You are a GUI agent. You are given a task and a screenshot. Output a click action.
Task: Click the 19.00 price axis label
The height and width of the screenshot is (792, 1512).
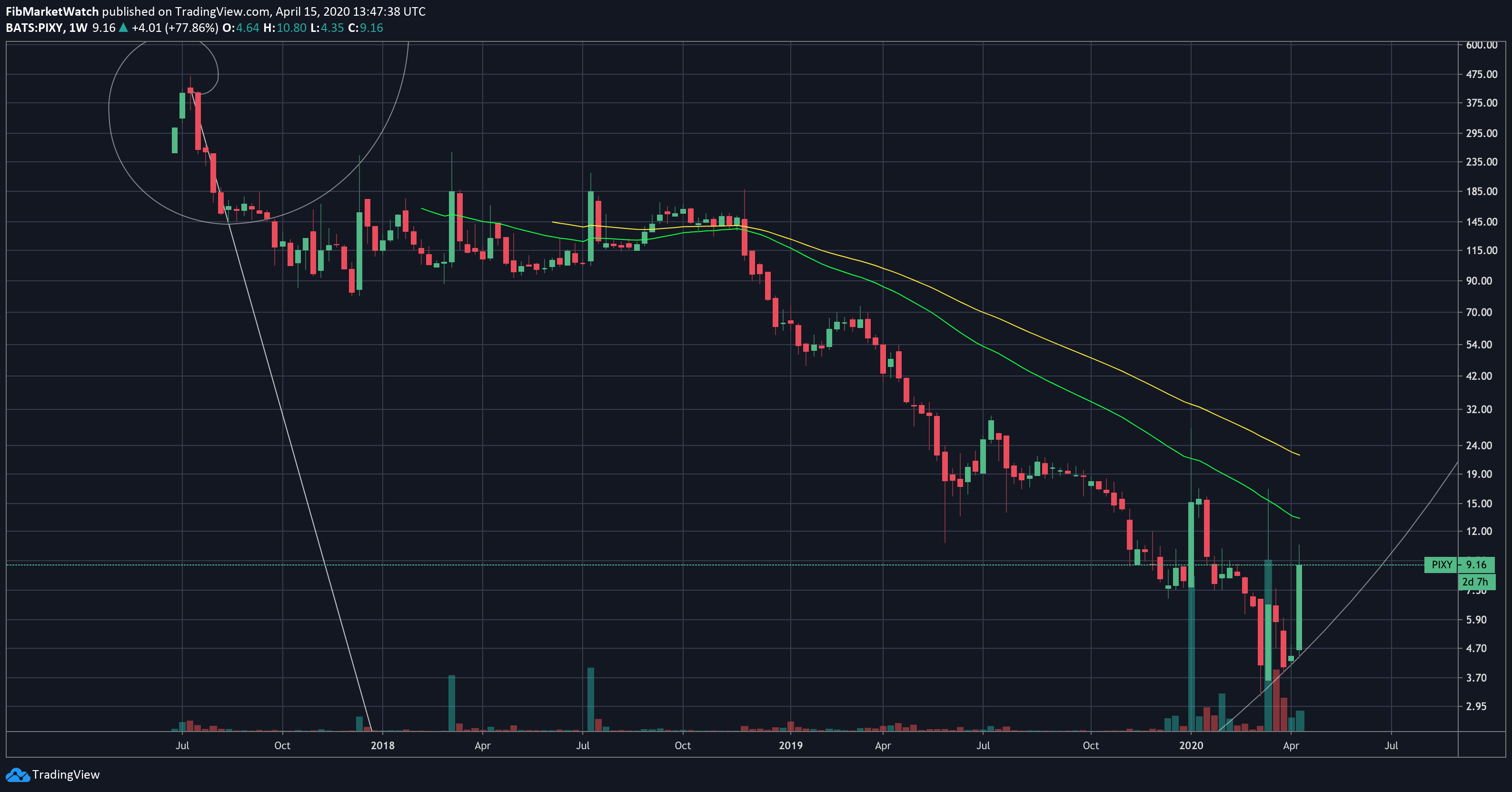click(x=1479, y=474)
